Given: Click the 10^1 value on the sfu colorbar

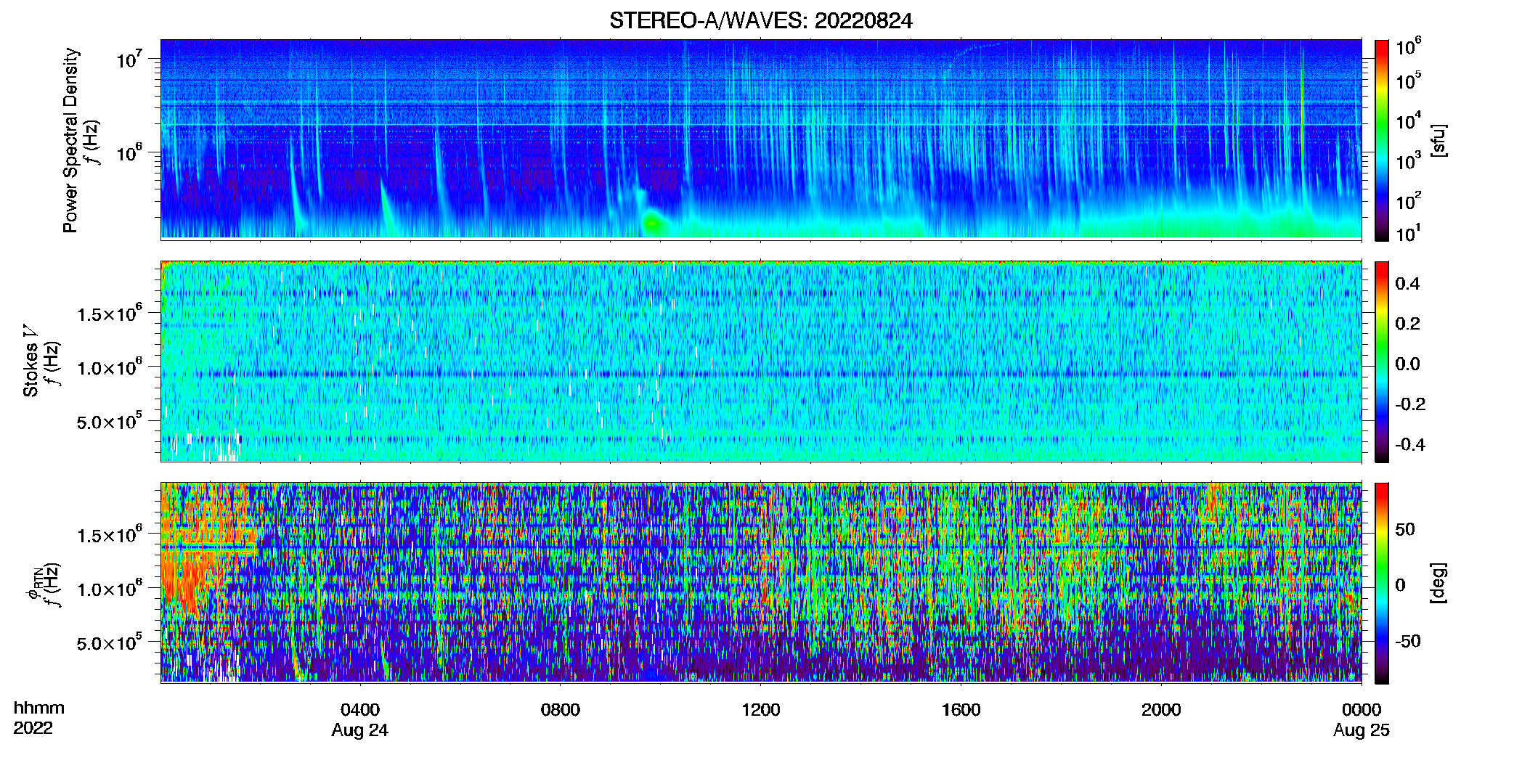Looking at the screenshot, I should (1409, 234).
